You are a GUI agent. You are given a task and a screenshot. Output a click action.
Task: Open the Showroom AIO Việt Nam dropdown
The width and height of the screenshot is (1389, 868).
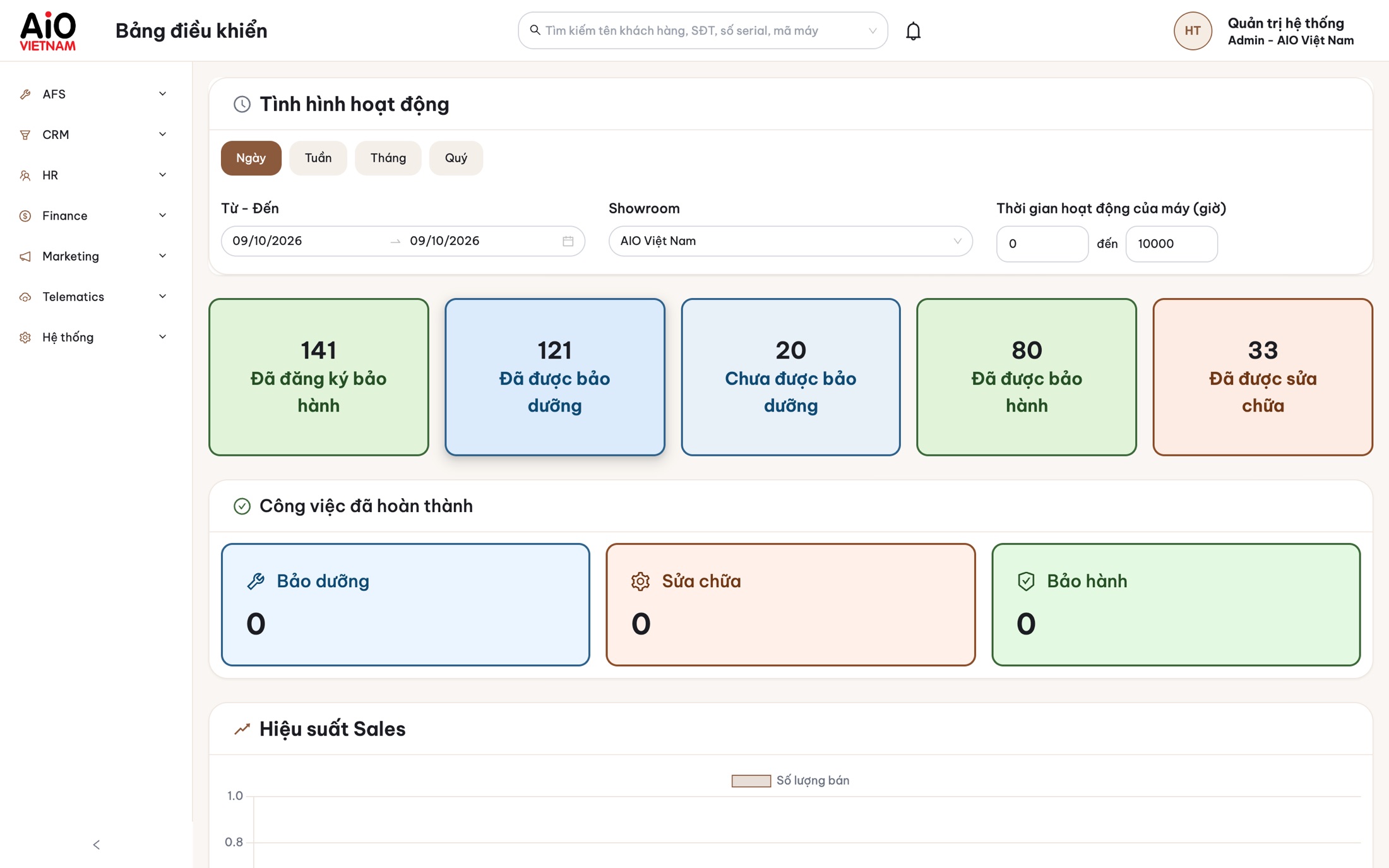[790, 241]
